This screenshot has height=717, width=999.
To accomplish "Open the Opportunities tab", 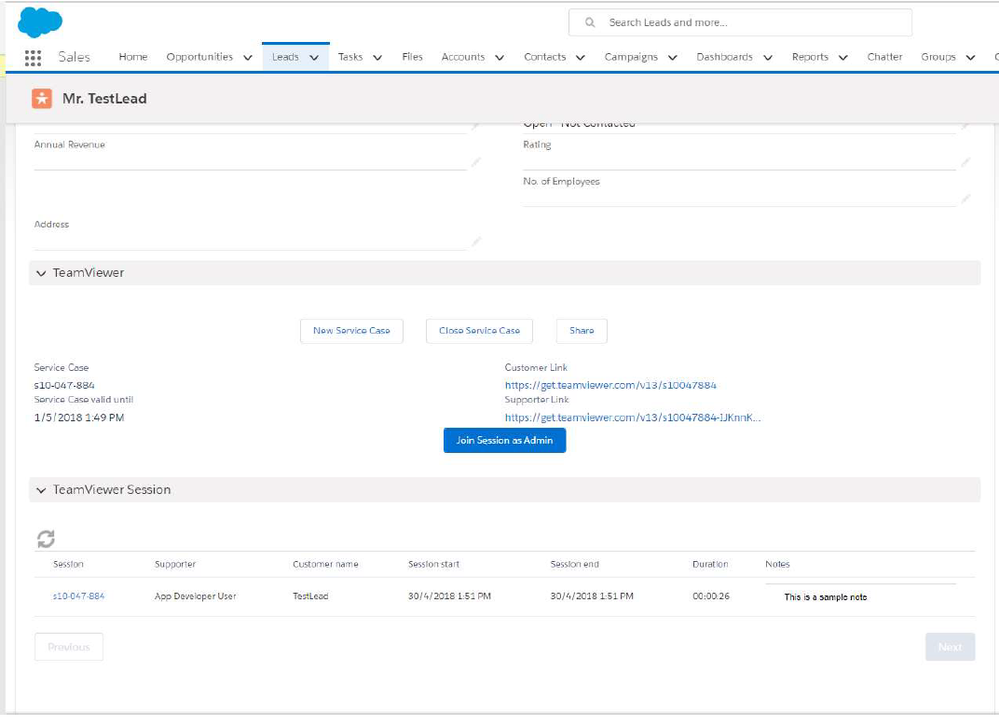I will 199,57.
